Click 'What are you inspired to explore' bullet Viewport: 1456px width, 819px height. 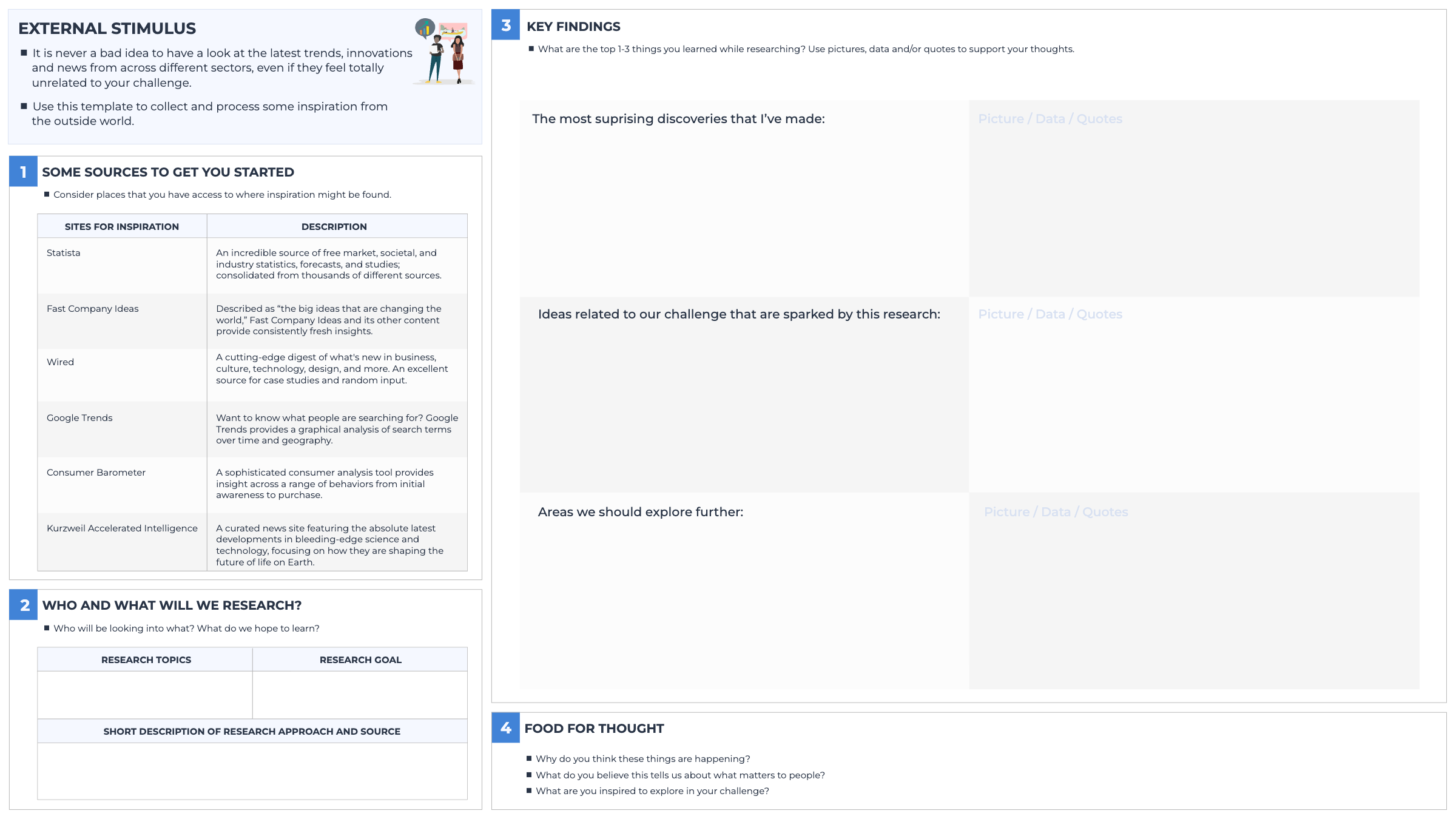coord(652,791)
